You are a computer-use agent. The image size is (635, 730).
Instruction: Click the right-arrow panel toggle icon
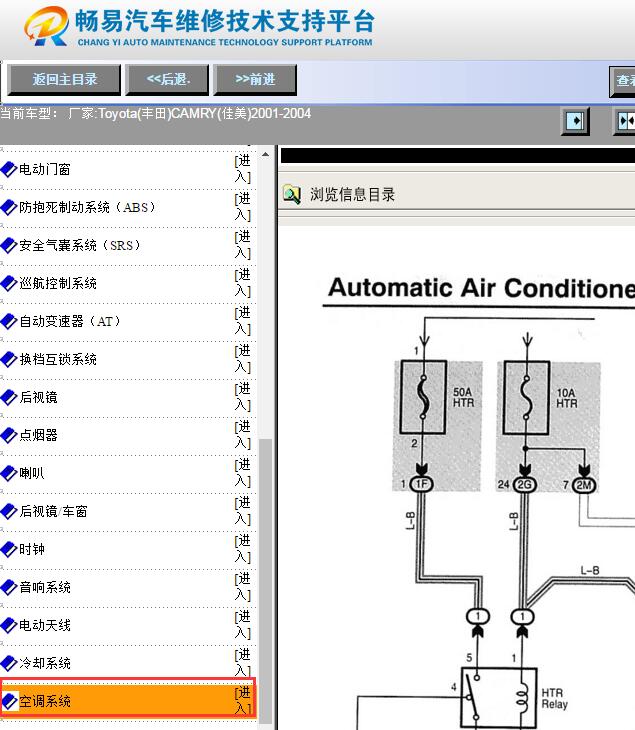pos(575,121)
